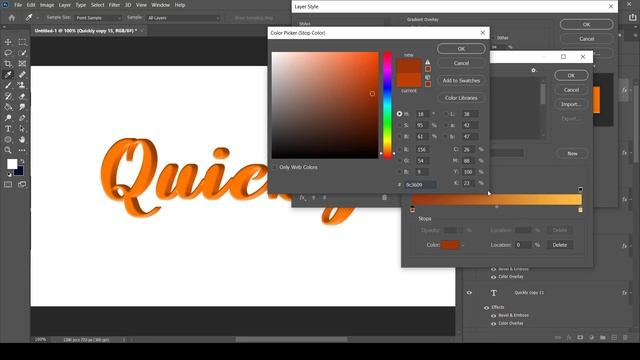Select the right yellow color stop on gradient bar
Screen dimensions: 640x360
[580, 210]
